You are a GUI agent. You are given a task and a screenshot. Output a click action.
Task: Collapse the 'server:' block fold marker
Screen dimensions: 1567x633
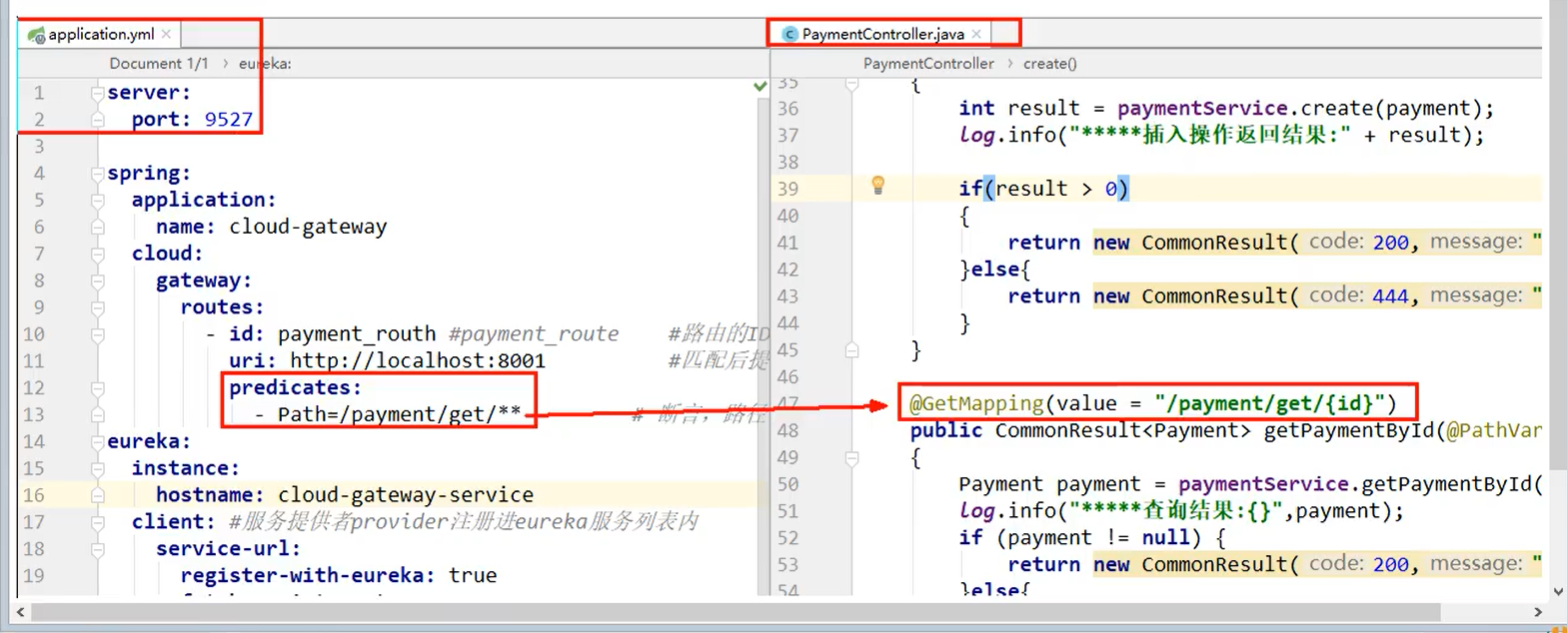pyautogui.click(x=98, y=93)
